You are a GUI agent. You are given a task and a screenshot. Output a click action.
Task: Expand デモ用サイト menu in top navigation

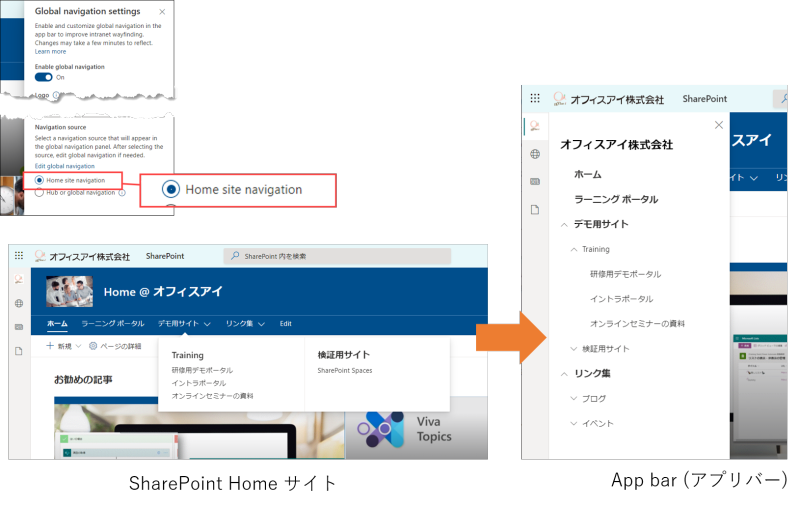[x=184, y=323]
